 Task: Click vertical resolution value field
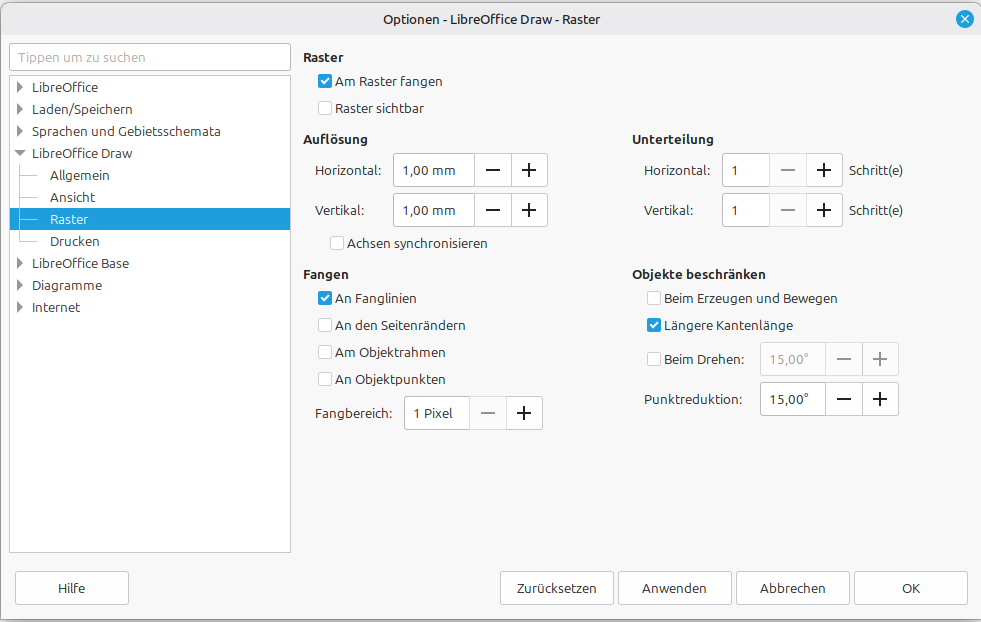click(x=434, y=210)
